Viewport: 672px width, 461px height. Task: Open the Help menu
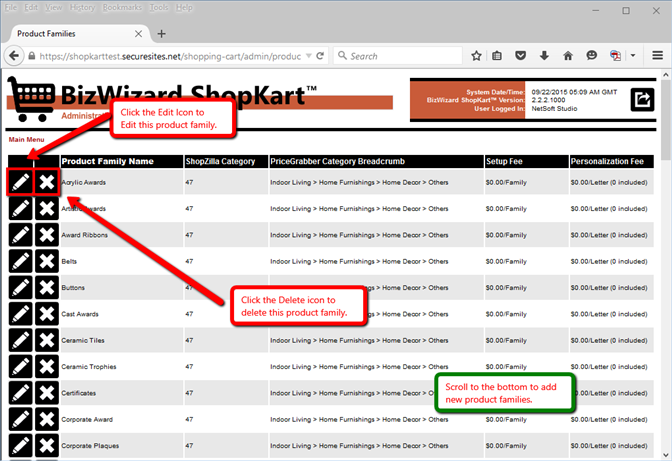[184, 8]
